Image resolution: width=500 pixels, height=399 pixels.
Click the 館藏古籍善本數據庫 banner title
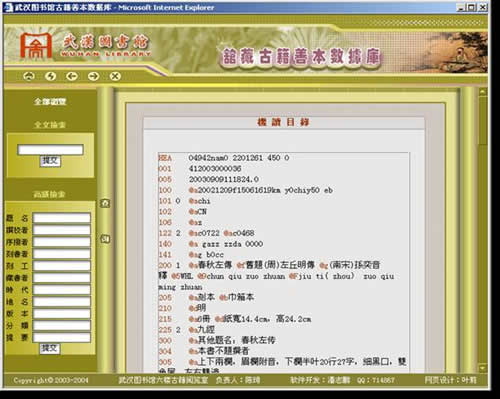301,57
